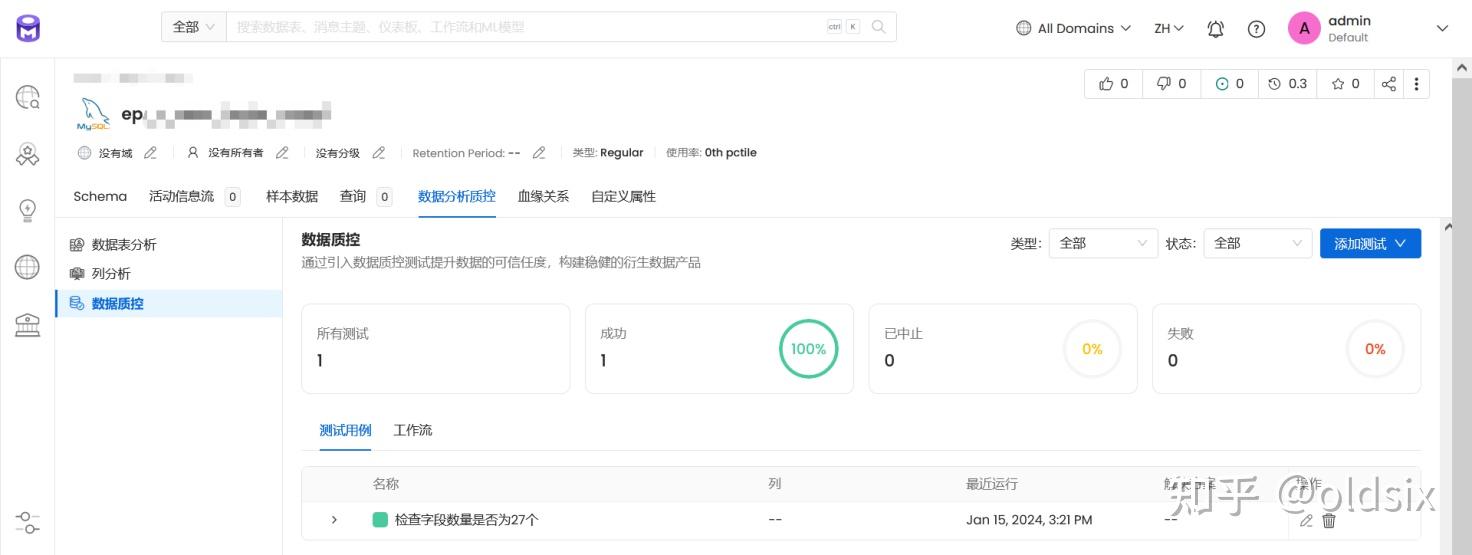Click the 已中止 0% progress ring
This screenshot has width=1472, height=555.
point(1092,349)
